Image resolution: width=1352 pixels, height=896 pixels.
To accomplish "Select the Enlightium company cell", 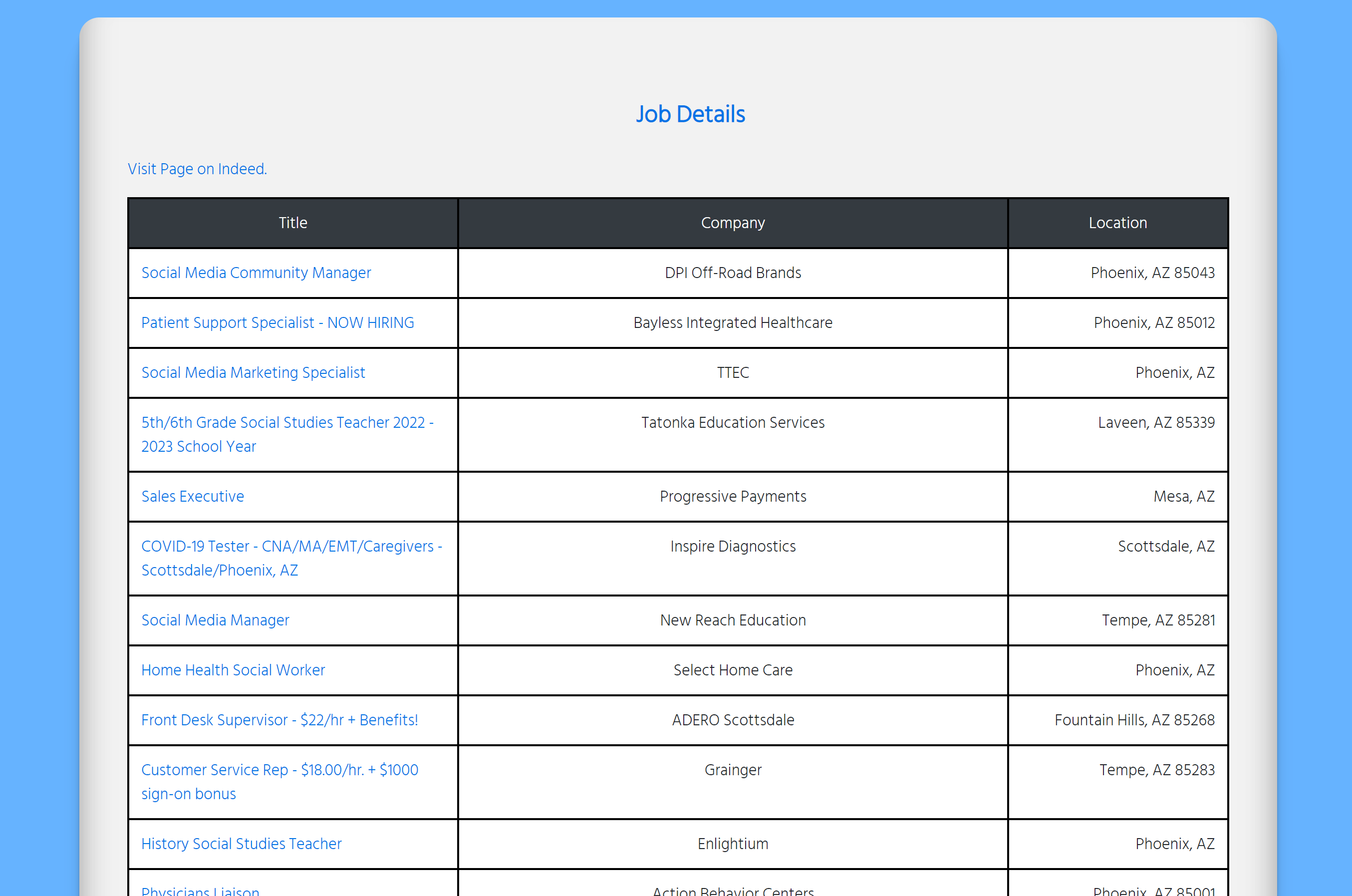I will point(733,844).
